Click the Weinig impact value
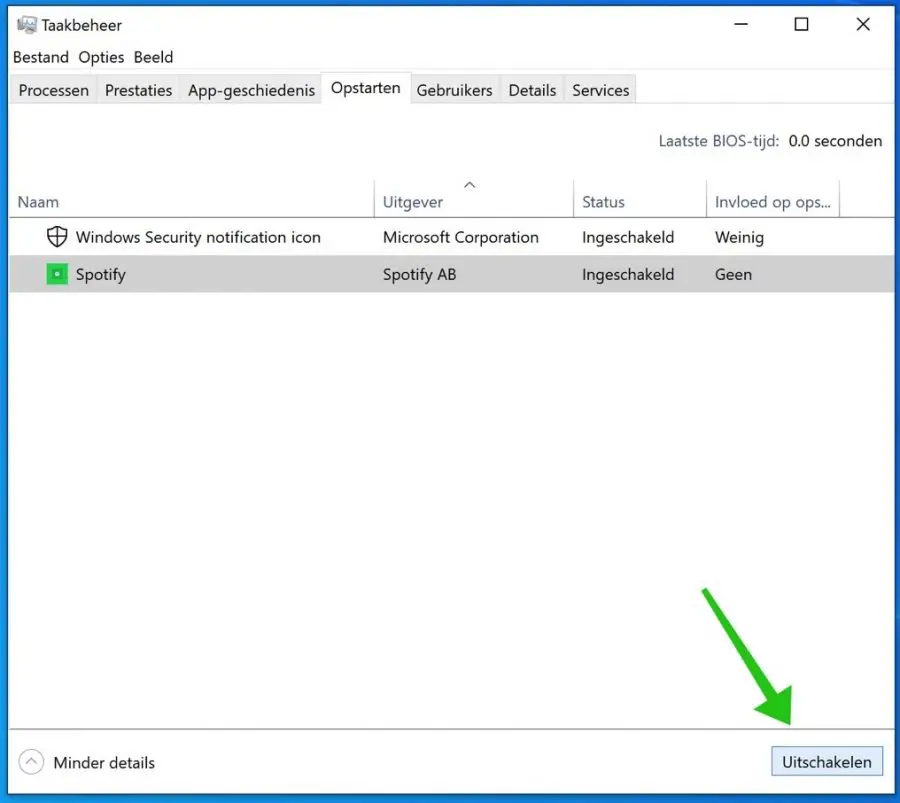Viewport: 900px width, 803px height. 739,237
